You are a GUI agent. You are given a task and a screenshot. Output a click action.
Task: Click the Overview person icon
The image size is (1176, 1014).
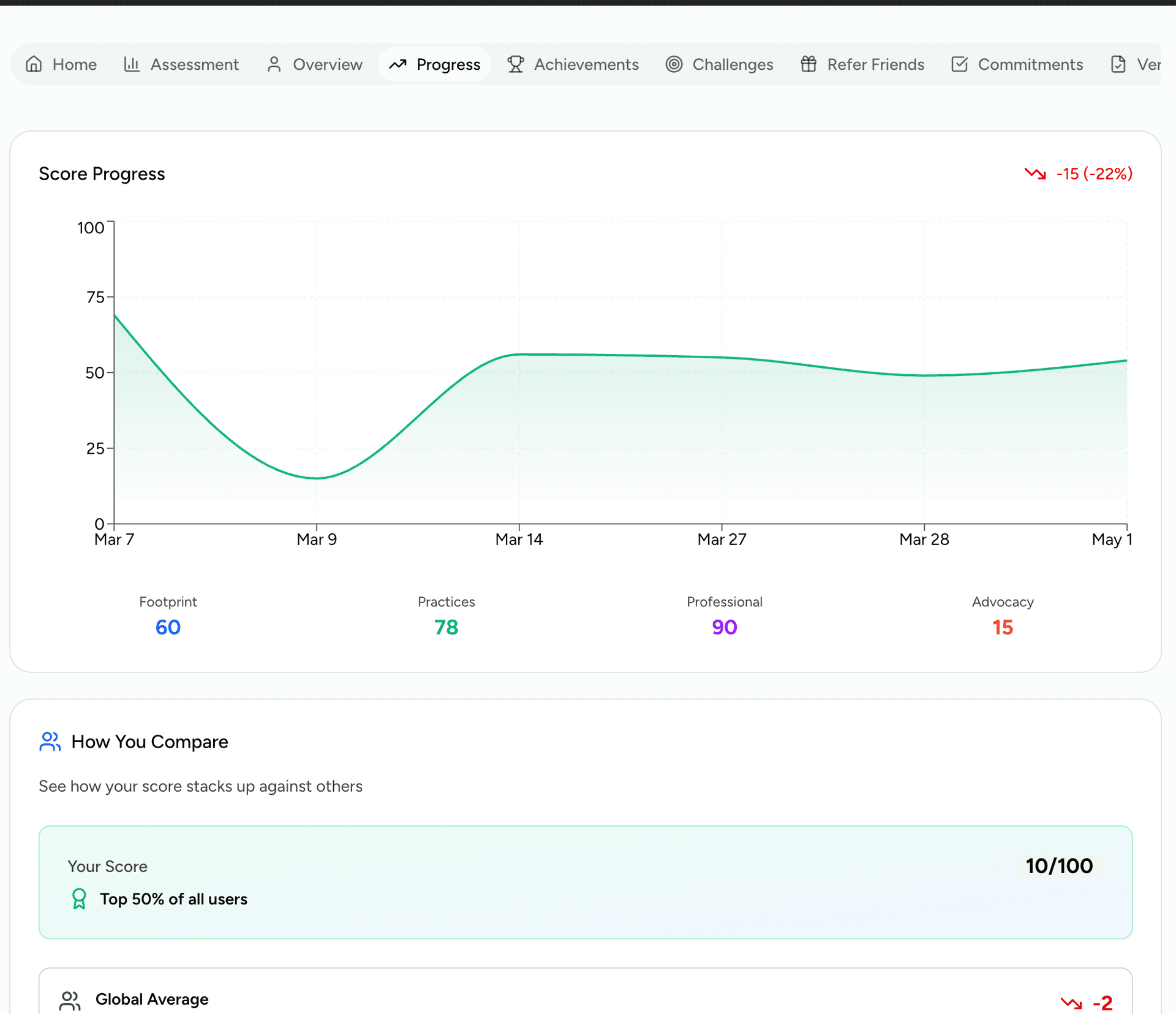(x=274, y=64)
